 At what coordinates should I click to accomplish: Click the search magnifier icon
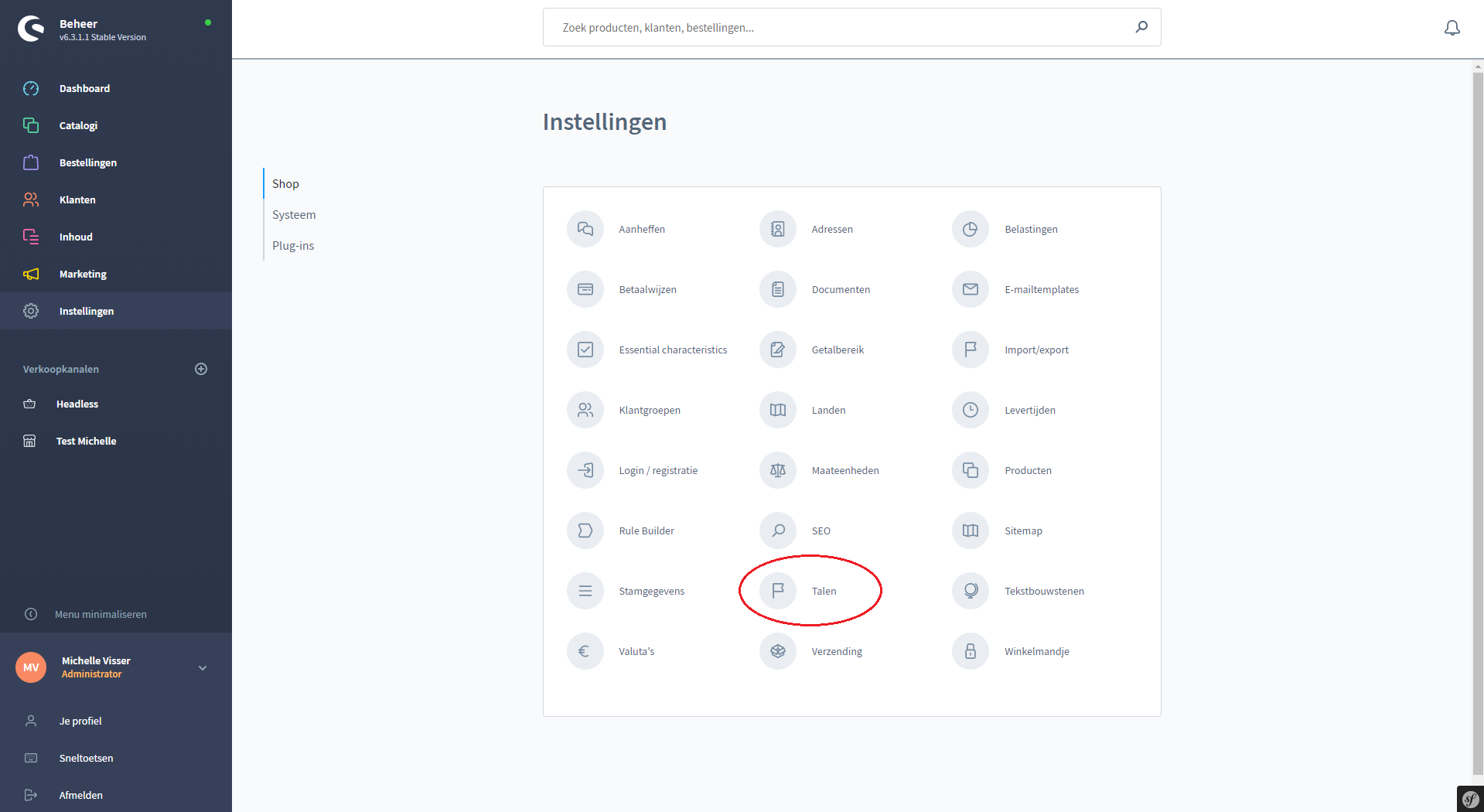pyautogui.click(x=1141, y=27)
